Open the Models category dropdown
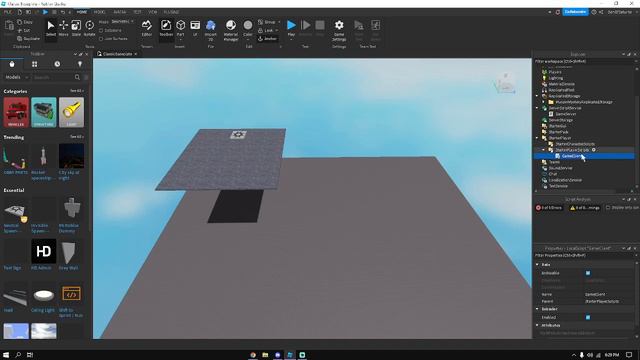Viewport: 640px width, 360px height. coord(16,77)
